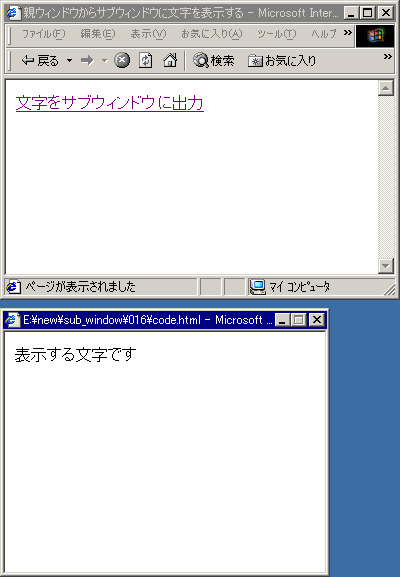Open the 編集(E) menu
The width and height of the screenshot is (400, 577).
click(x=98, y=34)
